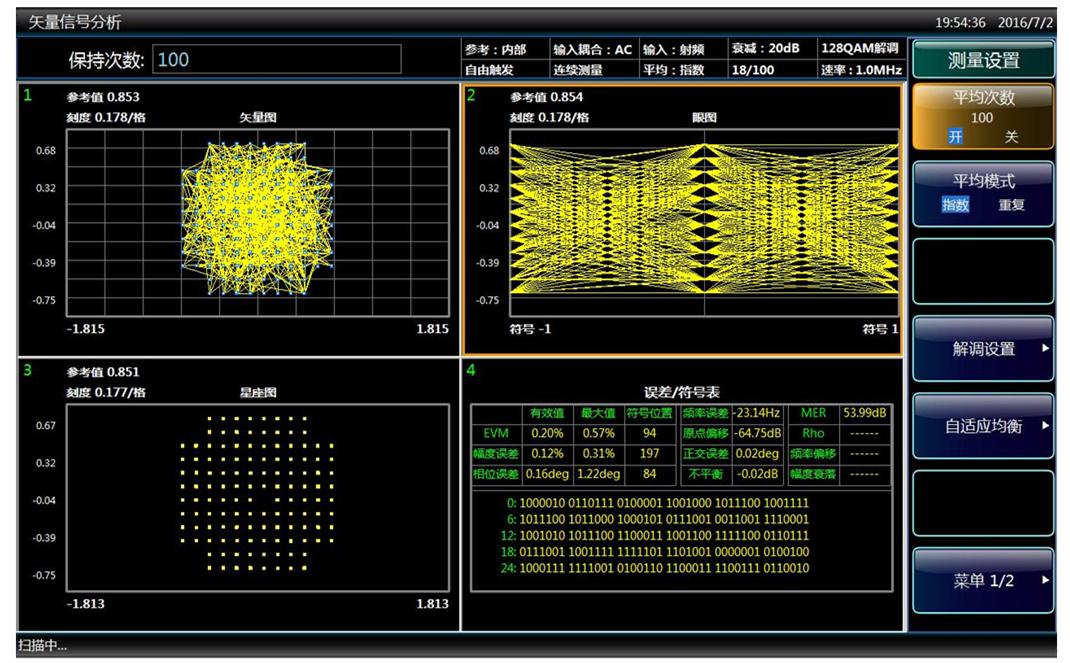Select 重复 averaging mode
This screenshot has width=1070, height=663.
click(1011, 205)
